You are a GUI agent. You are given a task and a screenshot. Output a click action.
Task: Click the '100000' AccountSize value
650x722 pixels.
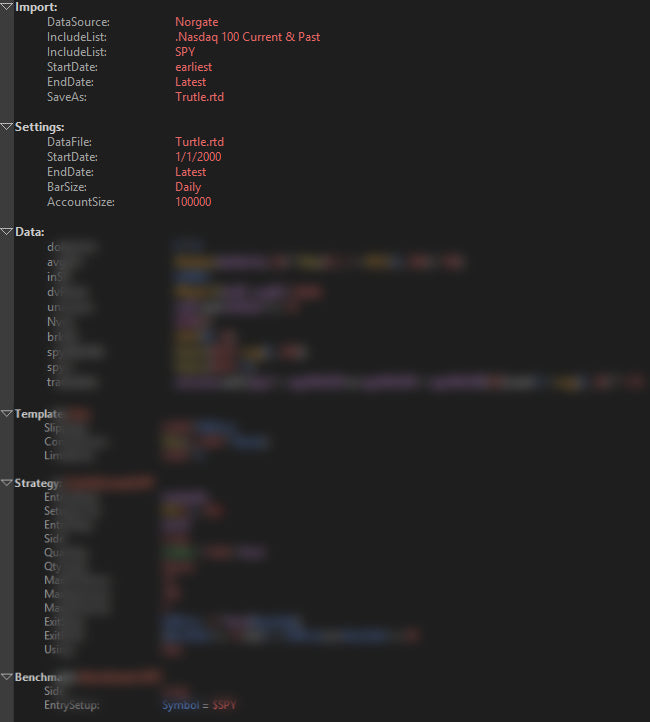(x=193, y=202)
